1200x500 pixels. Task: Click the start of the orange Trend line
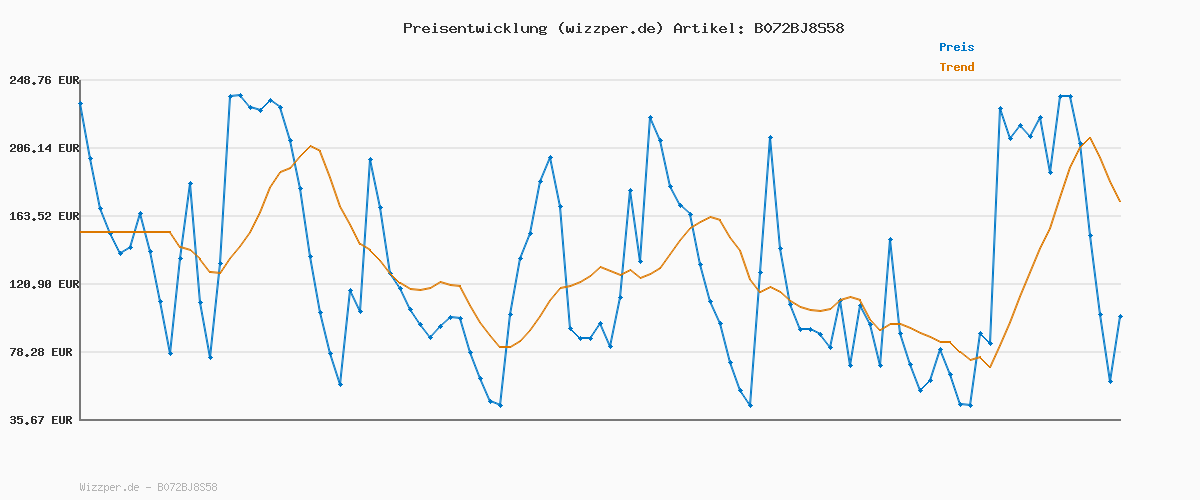[x=81, y=232]
